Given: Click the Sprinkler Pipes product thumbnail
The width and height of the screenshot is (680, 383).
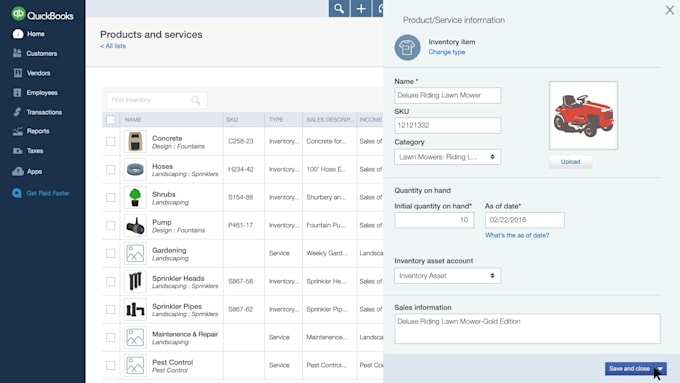Looking at the screenshot, I should [x=135, y=309].
